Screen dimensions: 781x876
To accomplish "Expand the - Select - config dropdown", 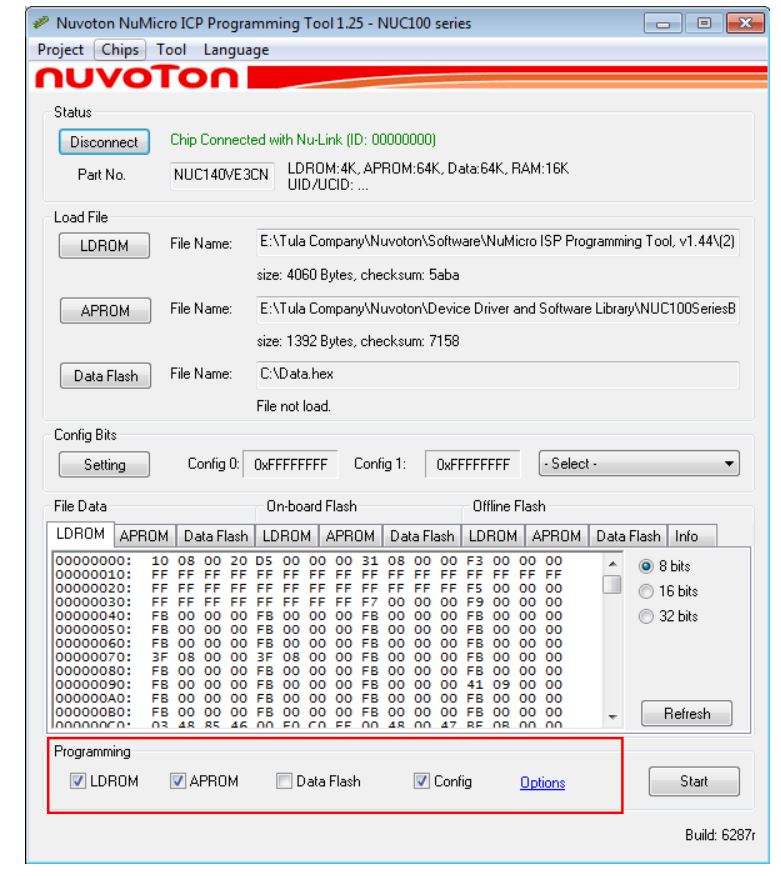I will pos(639,464).
